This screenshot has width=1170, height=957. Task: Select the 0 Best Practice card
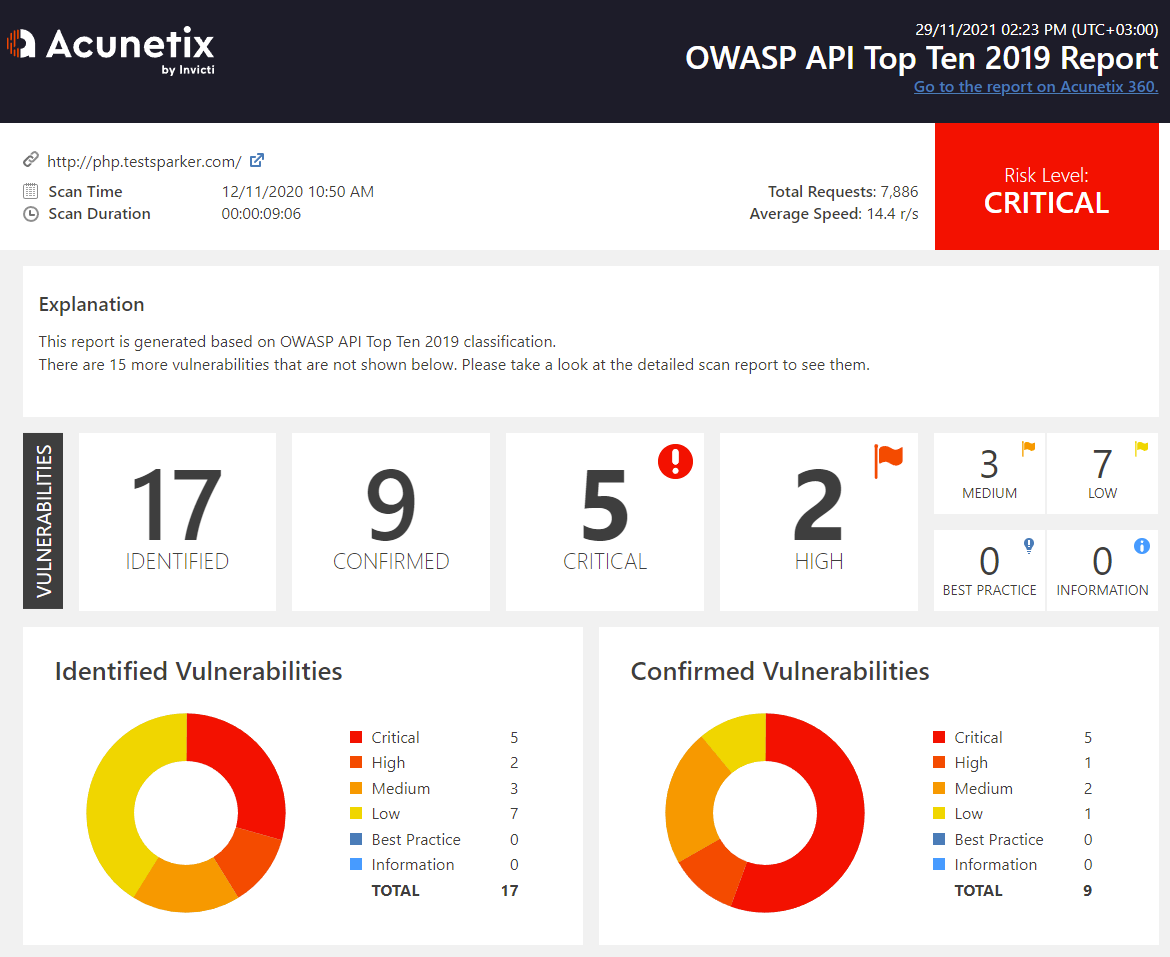tap(989, 570)
